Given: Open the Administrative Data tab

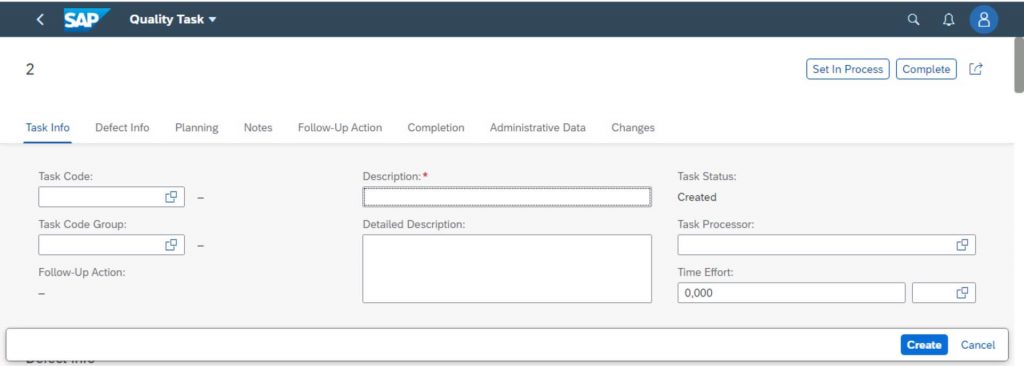Looking at the screenshot, I should pos(537,127).
